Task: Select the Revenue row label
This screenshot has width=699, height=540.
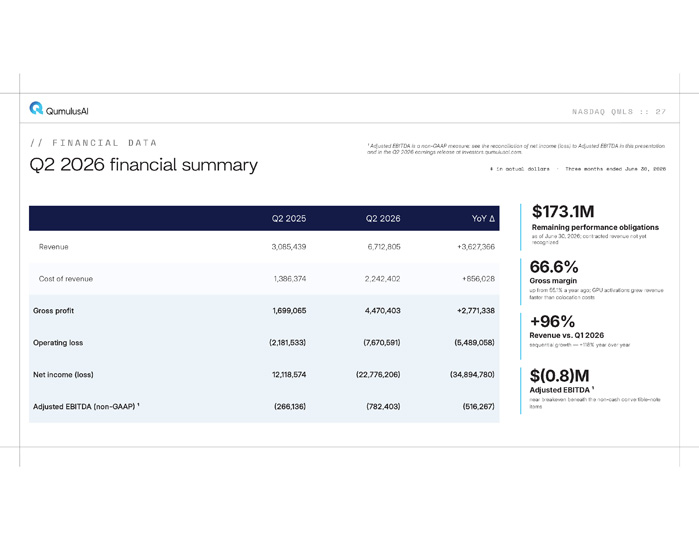Action: [x=53, y=247]
